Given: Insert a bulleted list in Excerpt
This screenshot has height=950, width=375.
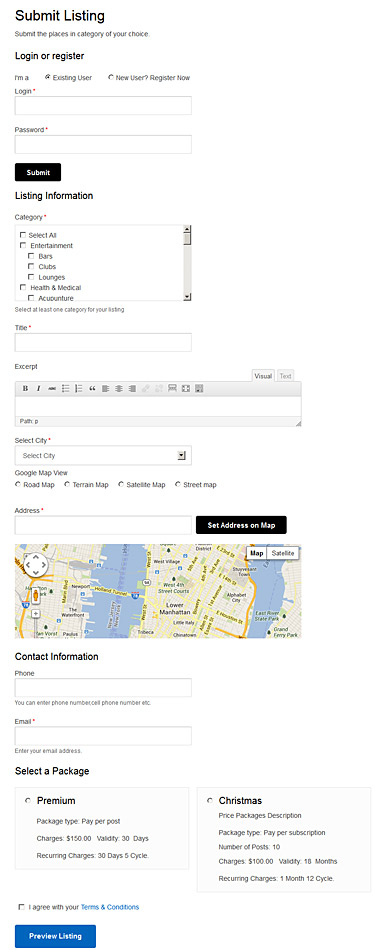Looking at the screenshot, I should coord(66,388).
